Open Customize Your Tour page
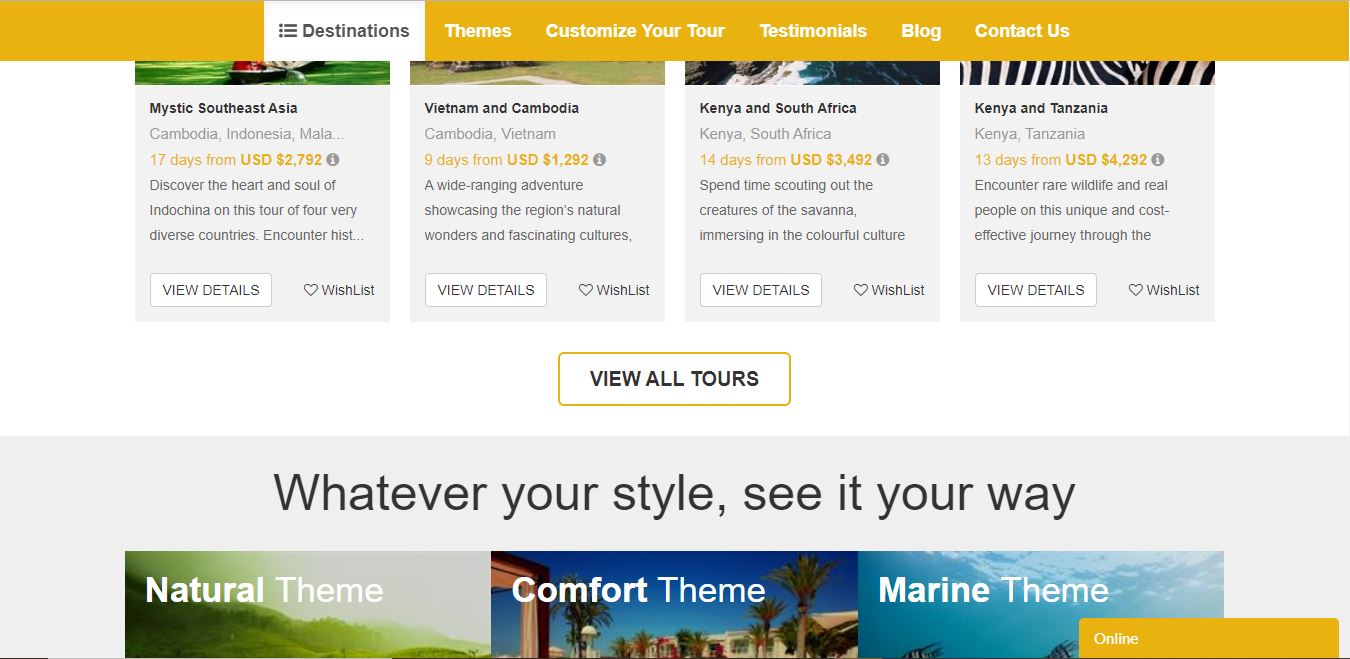1350x659 pixels. pos(634,31)
